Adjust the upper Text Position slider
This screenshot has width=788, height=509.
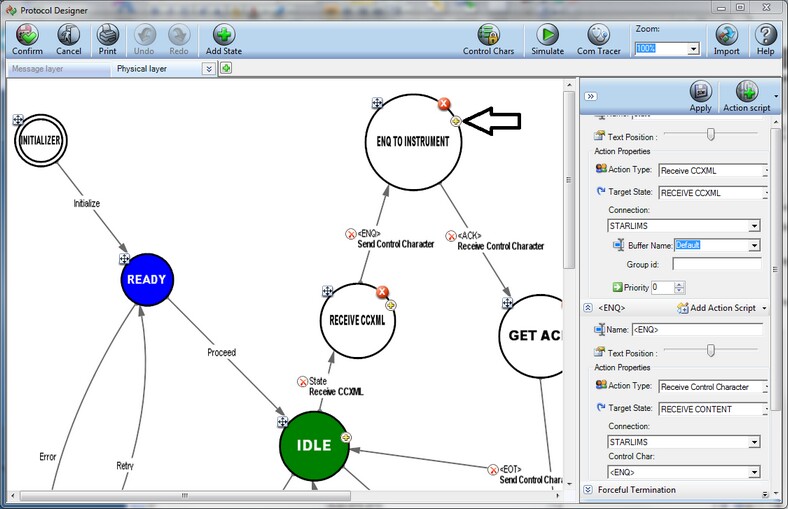(711, 134)
